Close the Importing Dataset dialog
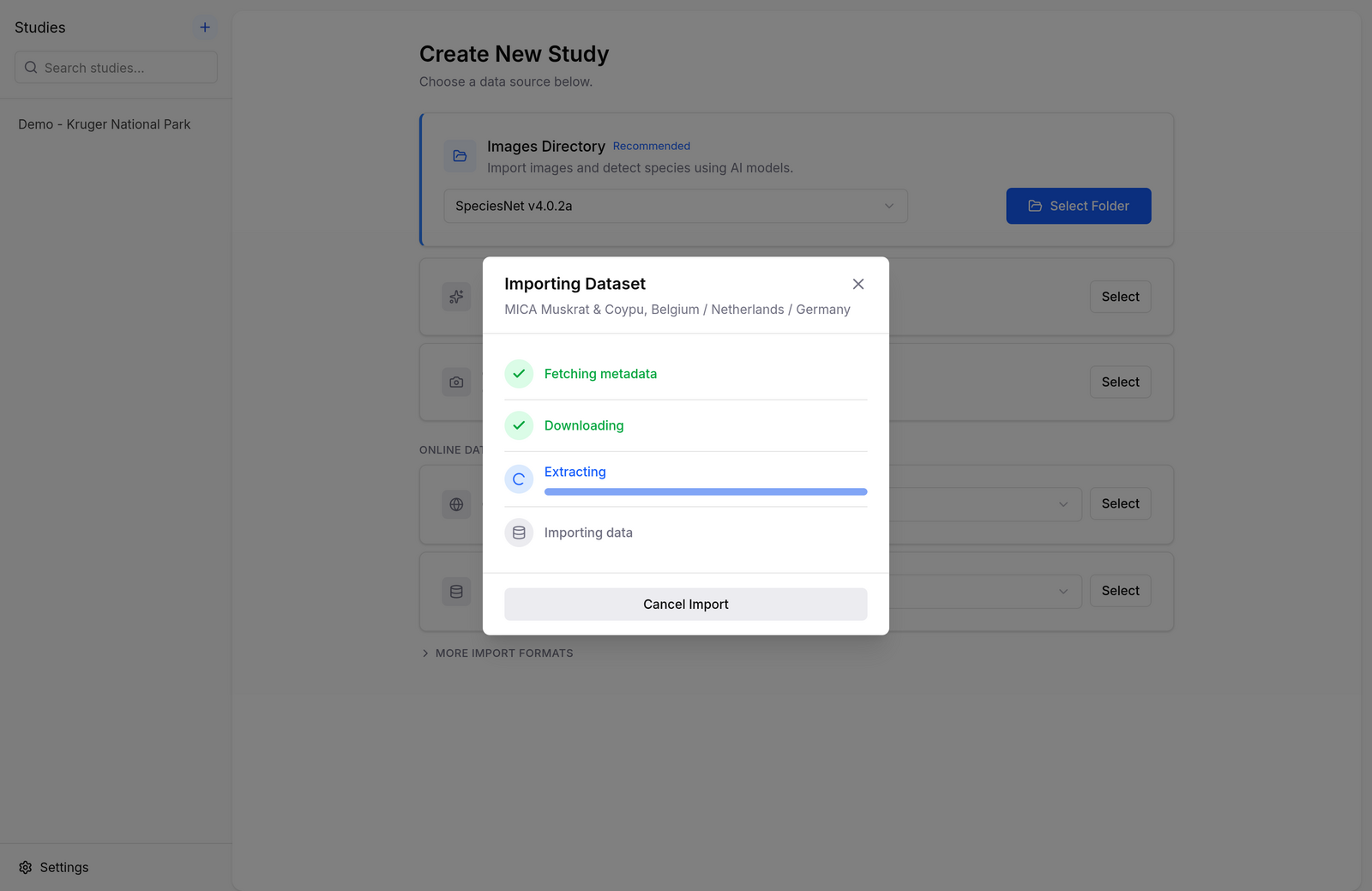Screen dimensions: 1372x891 858,284
